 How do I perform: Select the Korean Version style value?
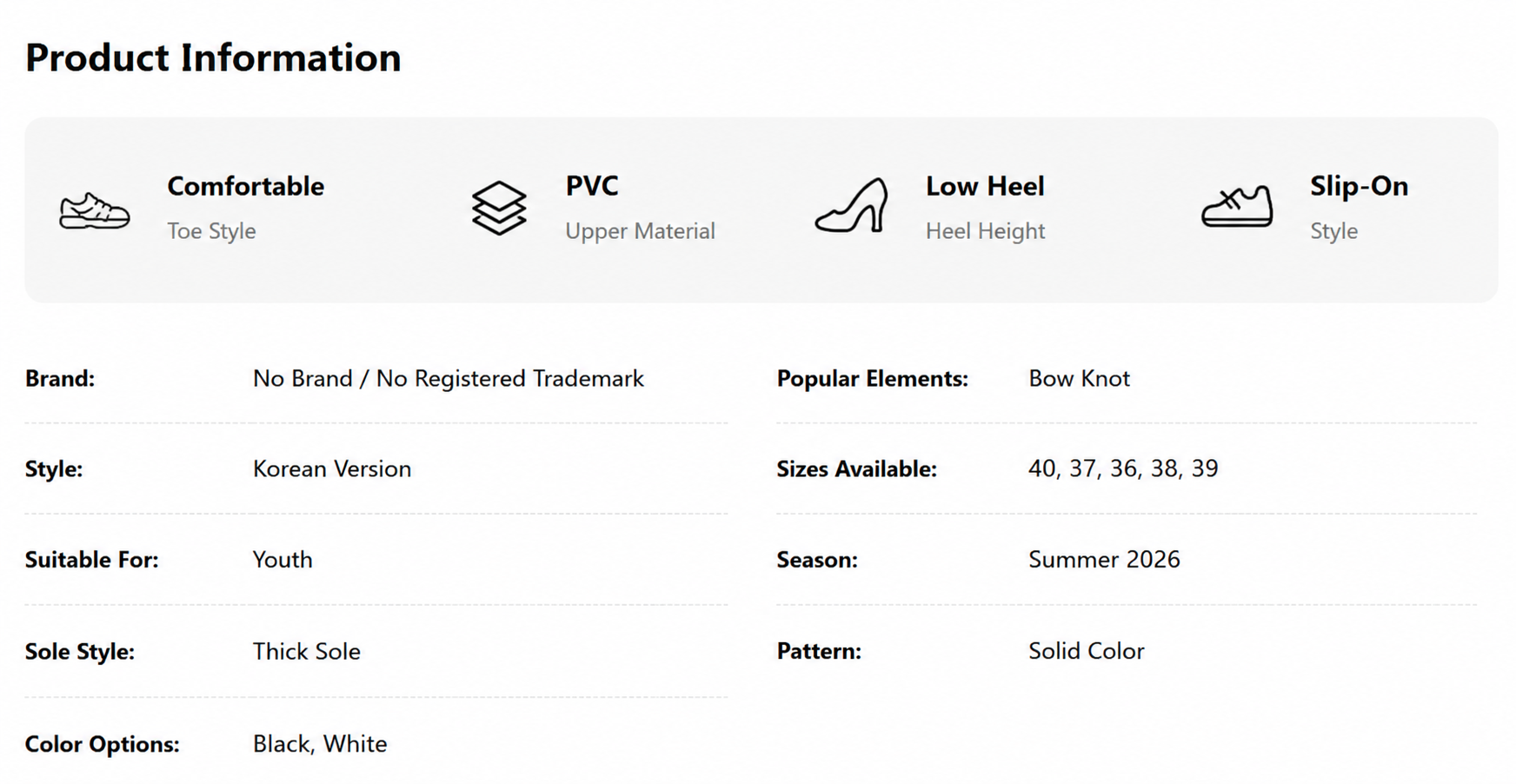point(332,469)
